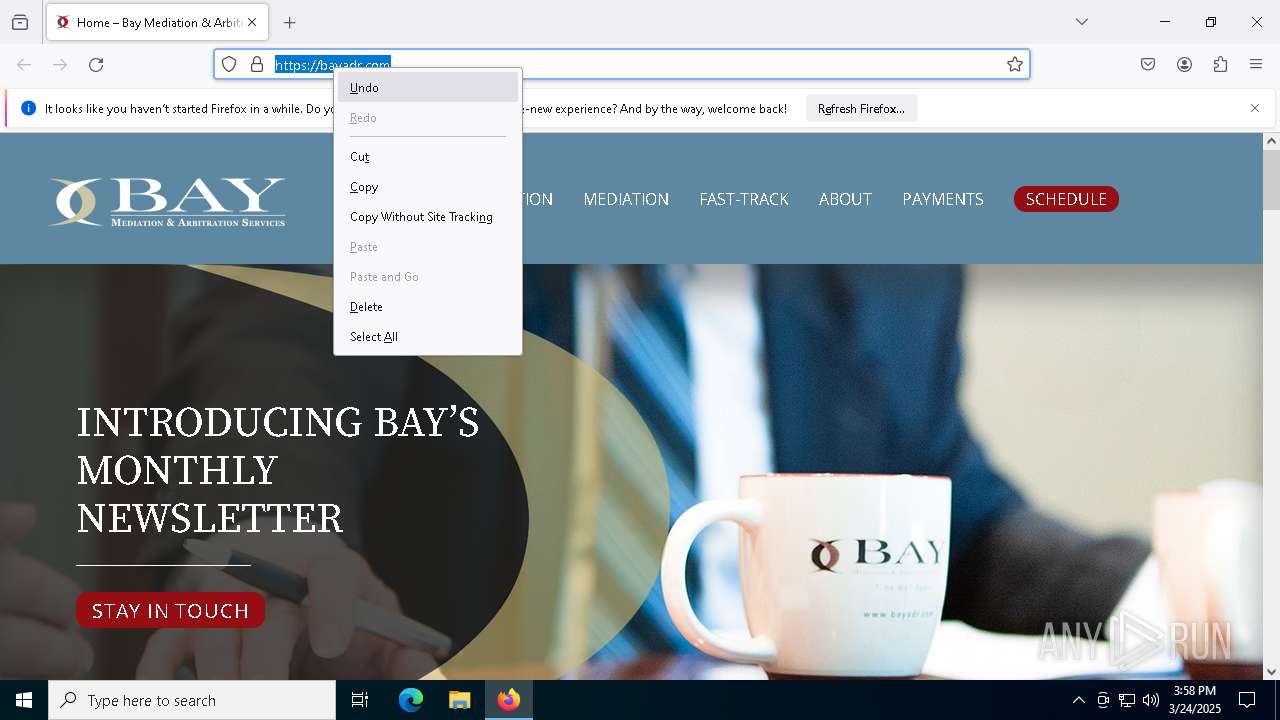The image size is (1280, 720).
Task: Click the Bay Mediation & Arbitration logo
Action: 168,202
